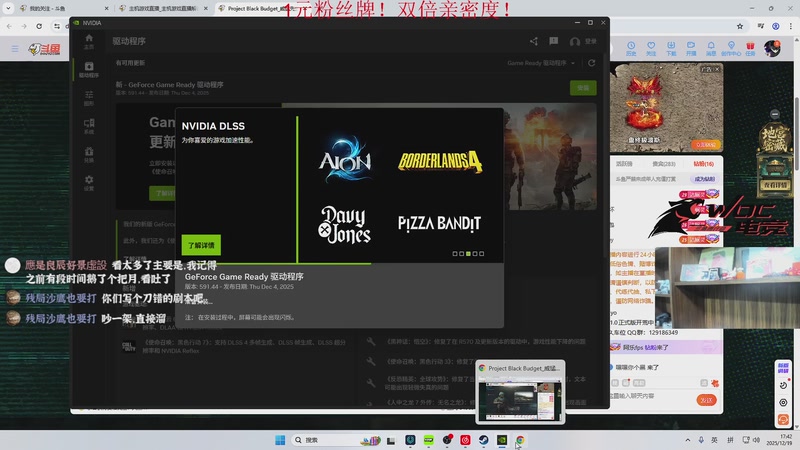Open Douyu hamburger menu
This screenshot has height=450, width=800.
coord(15,49)
